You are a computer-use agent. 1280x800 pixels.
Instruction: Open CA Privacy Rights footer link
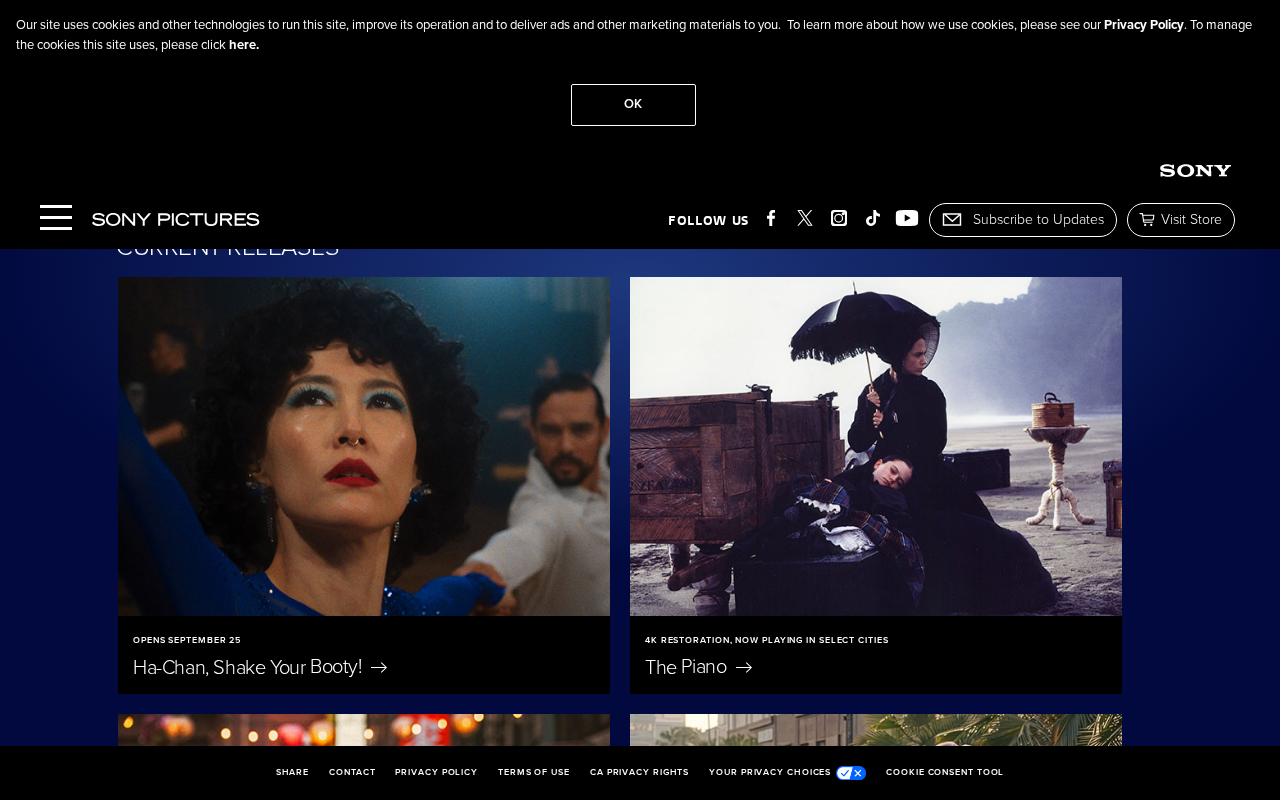click(639, 772)
